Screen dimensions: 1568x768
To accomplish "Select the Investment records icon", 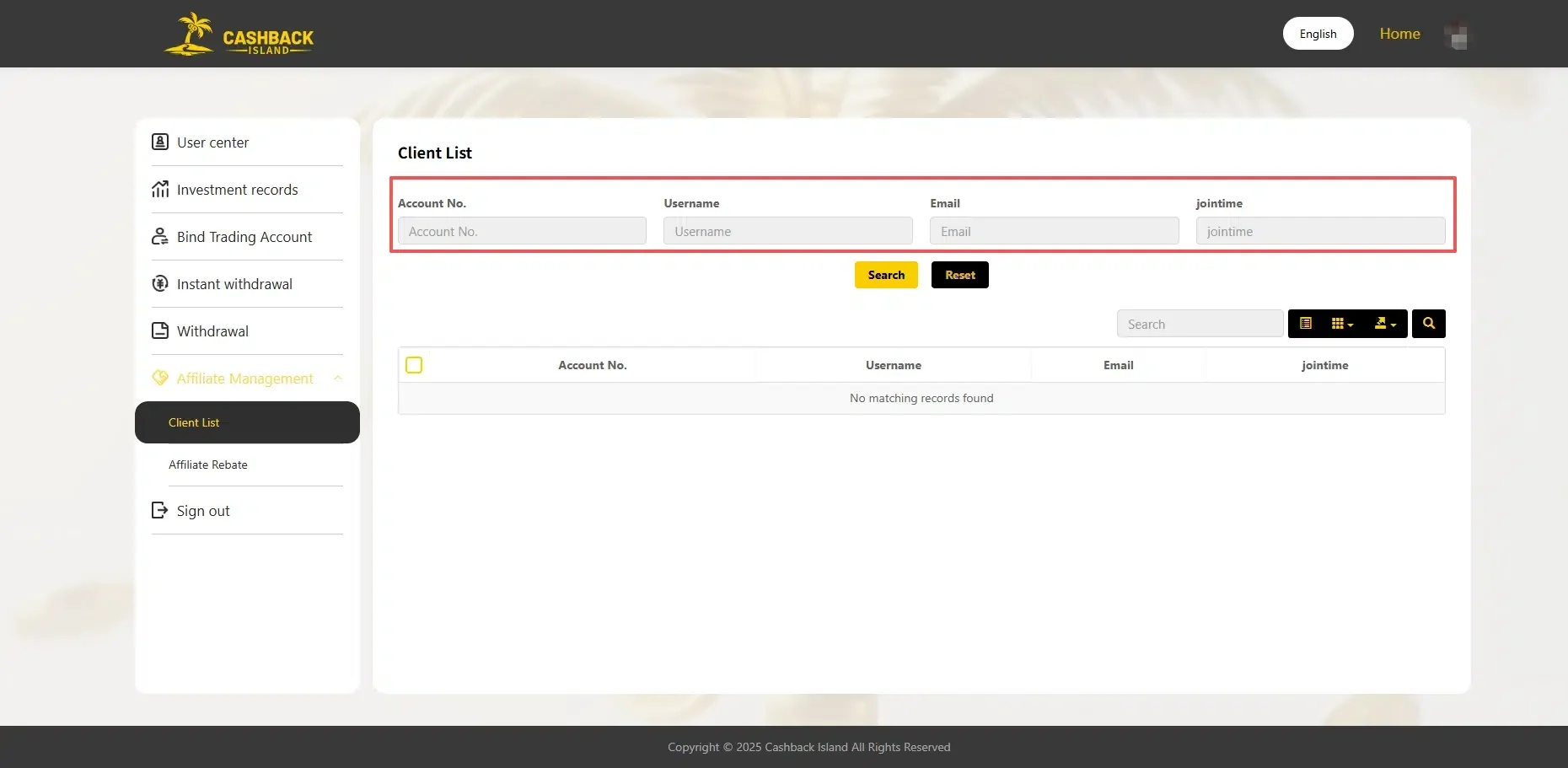I will click(x=160, y=189).
